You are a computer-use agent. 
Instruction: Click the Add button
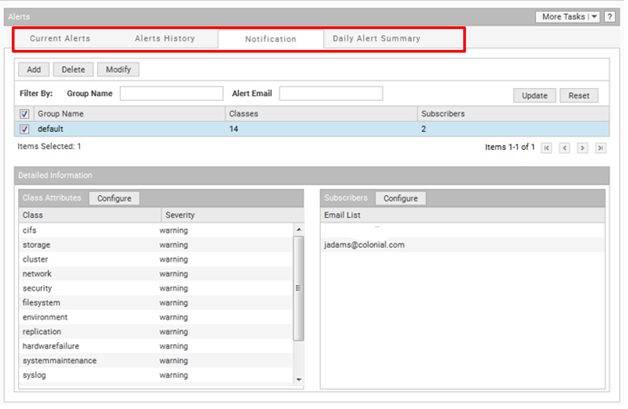[33, 70]
